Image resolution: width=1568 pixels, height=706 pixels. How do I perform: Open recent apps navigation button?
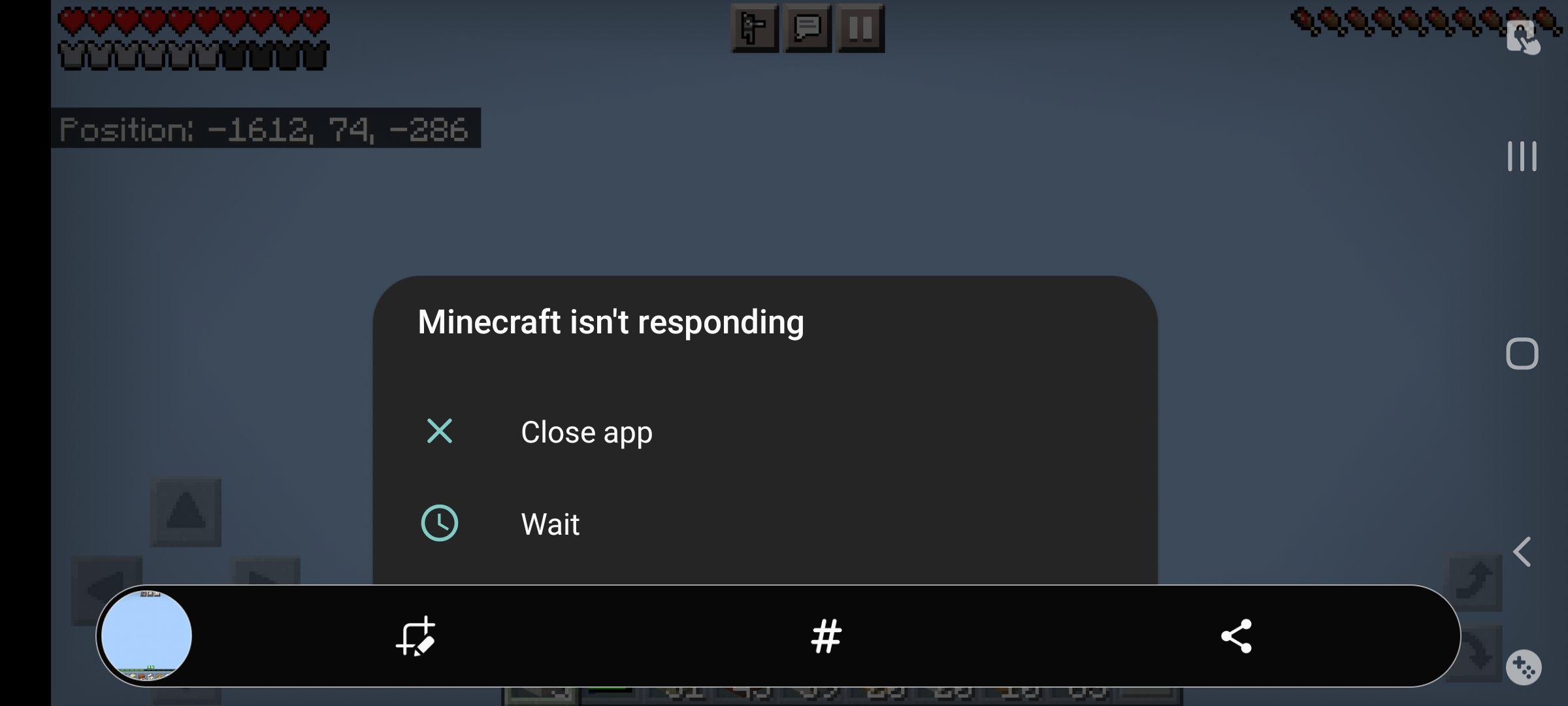tap(1522, 156)
